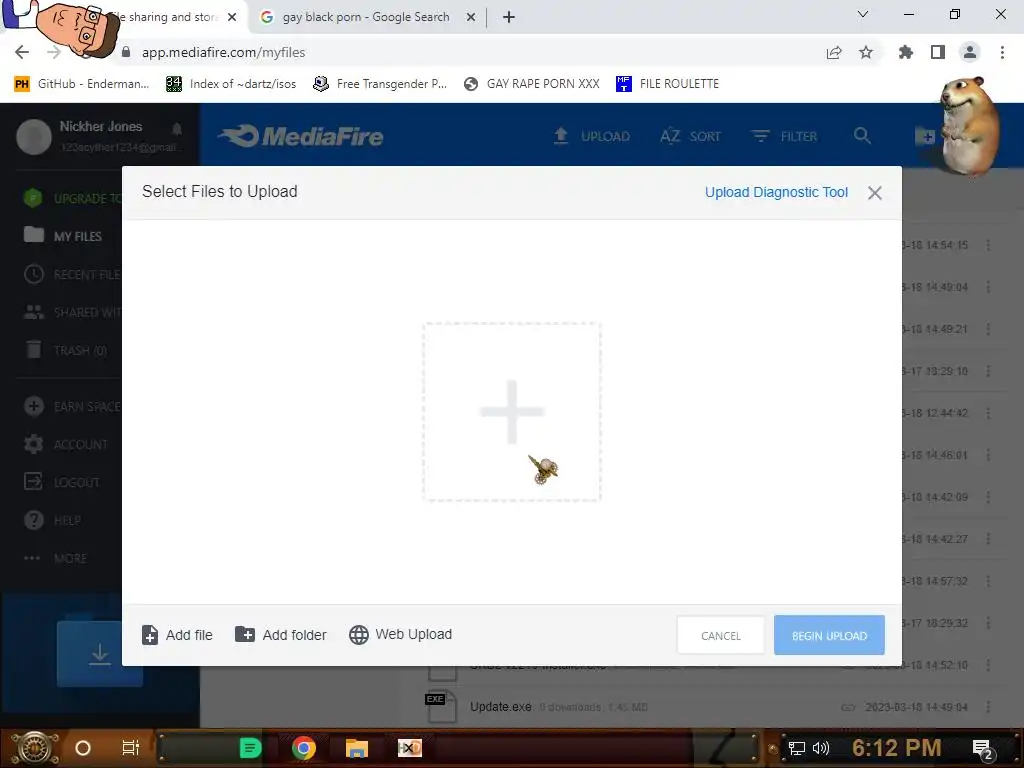Screen dimensions: 1024x768
Task: Click the volume speaker icon in system tray
Action: (821, 748)
